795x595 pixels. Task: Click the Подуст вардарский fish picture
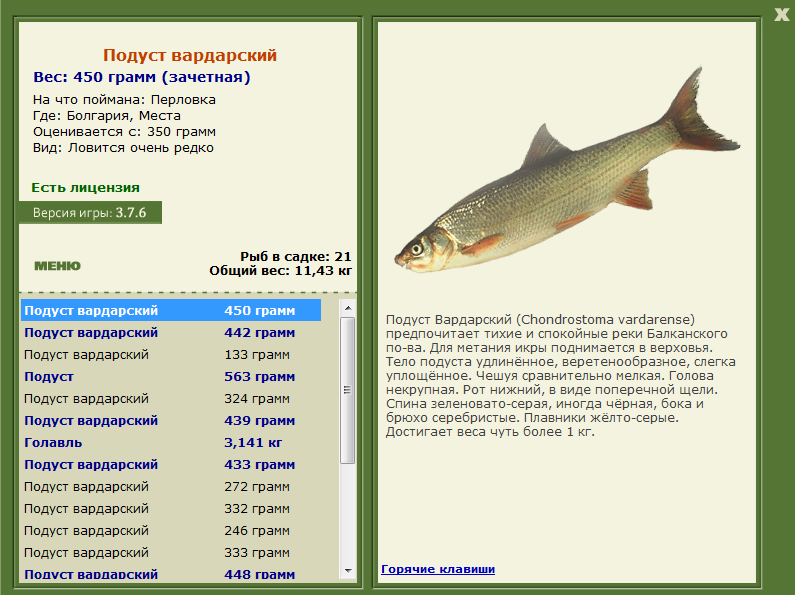567,170
